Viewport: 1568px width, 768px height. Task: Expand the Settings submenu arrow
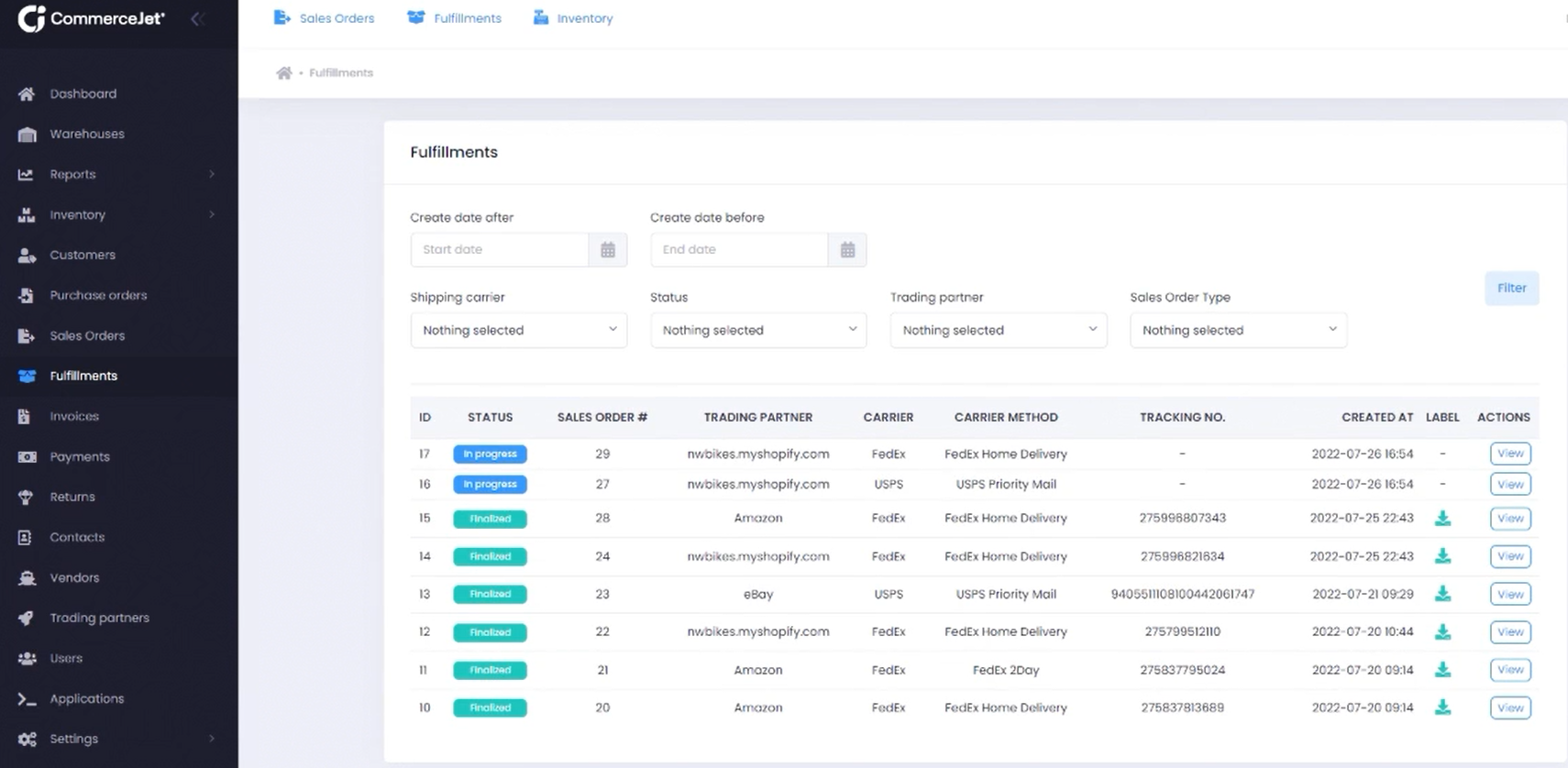tap(212, 739)
